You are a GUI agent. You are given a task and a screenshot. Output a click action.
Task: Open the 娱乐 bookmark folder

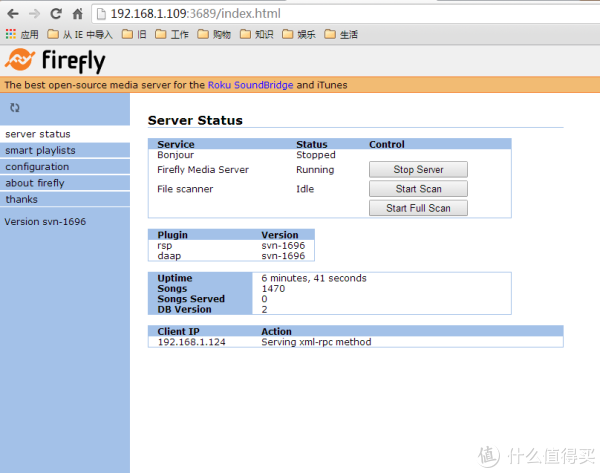tap(298, 35)
